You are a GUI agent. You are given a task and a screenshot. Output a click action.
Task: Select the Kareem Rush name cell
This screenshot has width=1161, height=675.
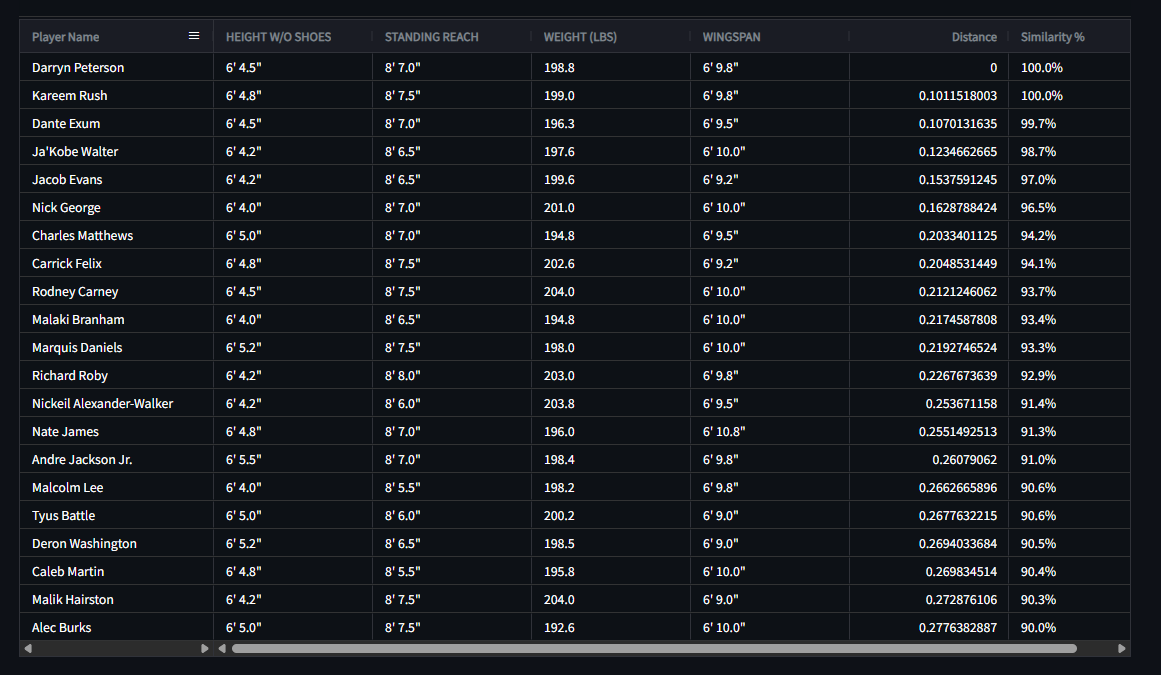(x=116, y=95)
